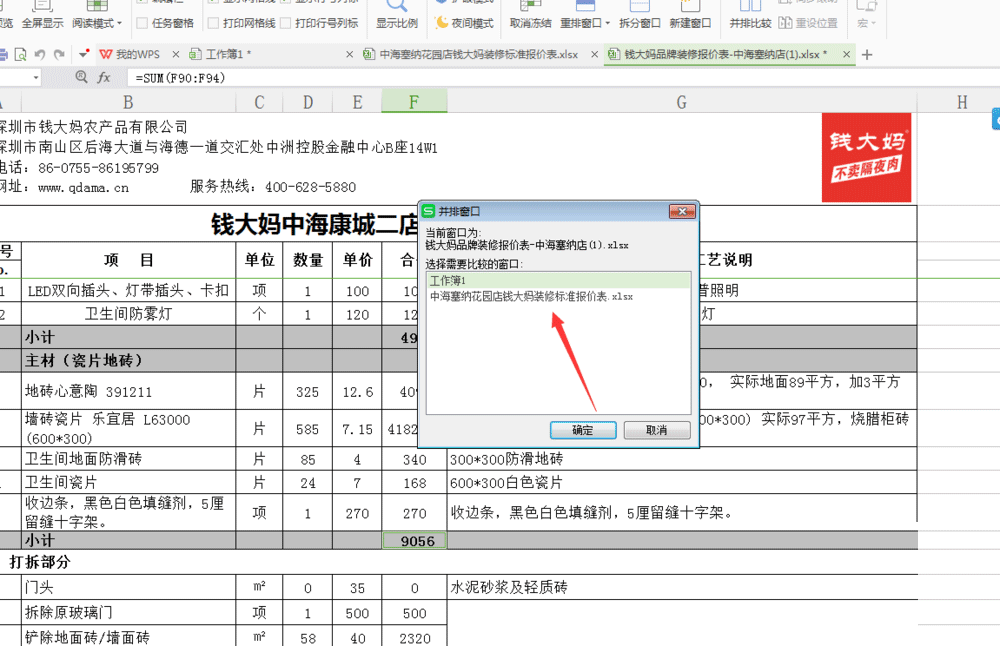This screenshot has height=646, width=1000.
Task: Expand the 重排窗口 dropdown
Action: 609,22
